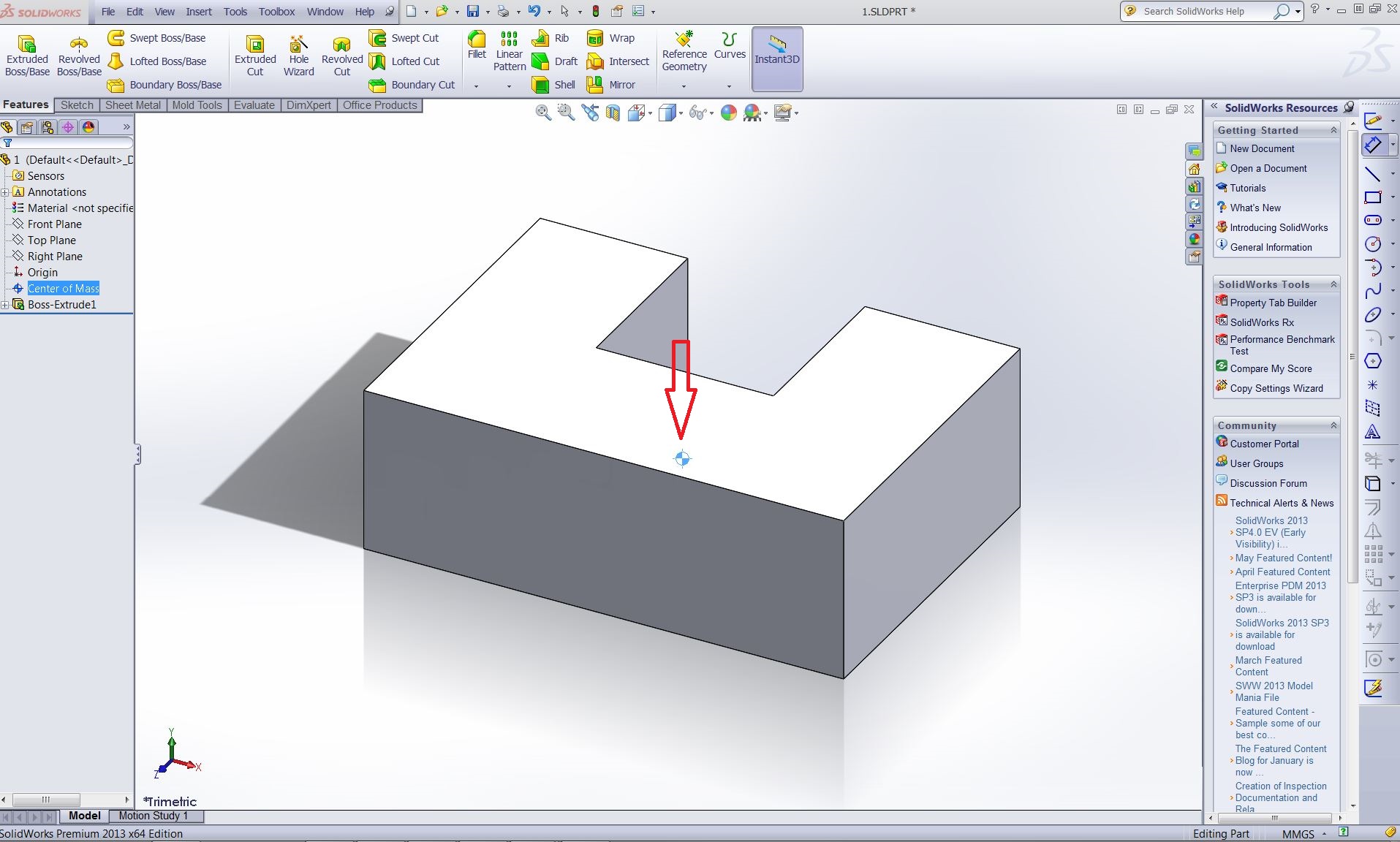Open the Insert menu
1400x842 pixels.
[x=198, y=12]
